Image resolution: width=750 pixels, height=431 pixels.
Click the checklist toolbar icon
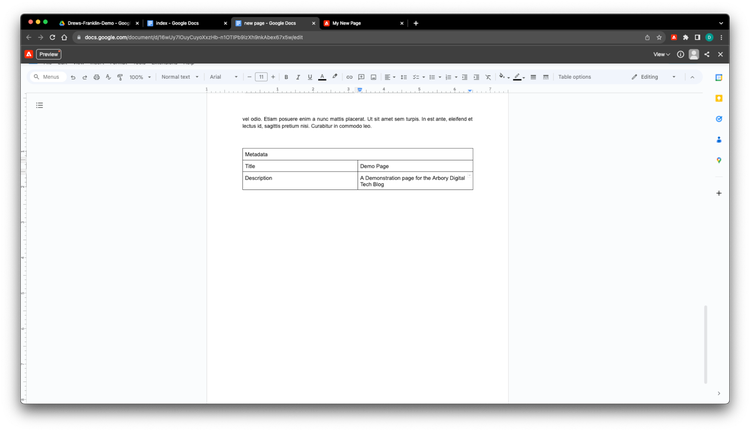(x=416, y=77)
